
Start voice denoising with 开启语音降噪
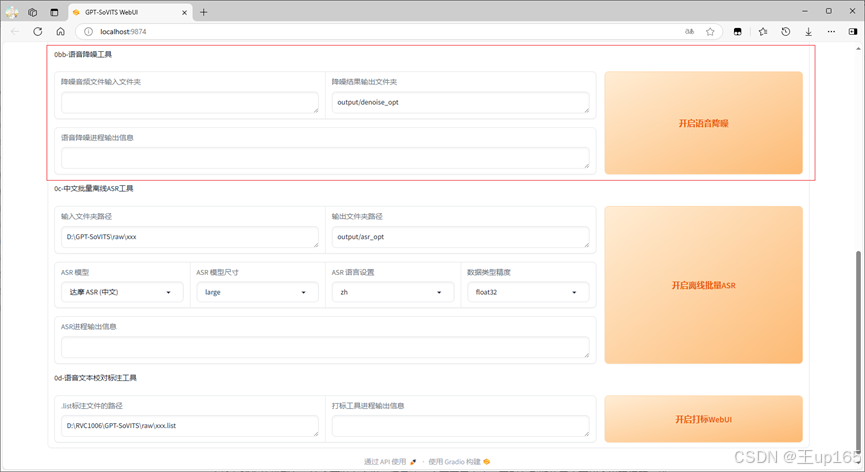pos(703,123)
